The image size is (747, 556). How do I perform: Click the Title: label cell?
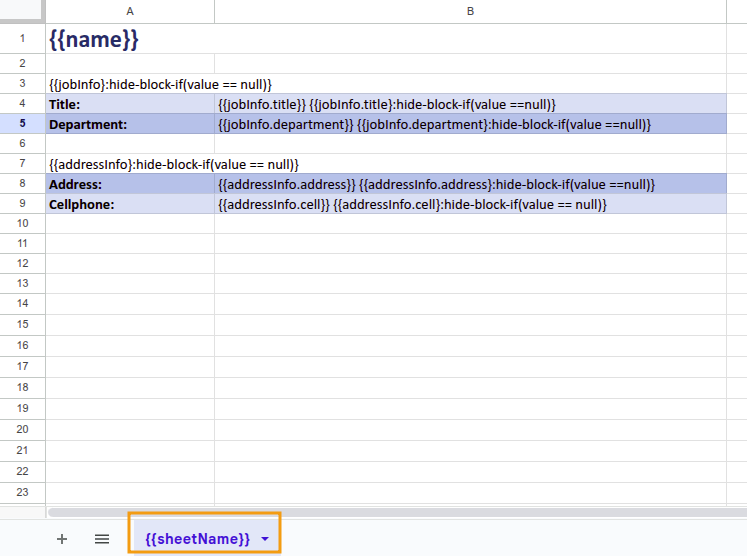129,104
